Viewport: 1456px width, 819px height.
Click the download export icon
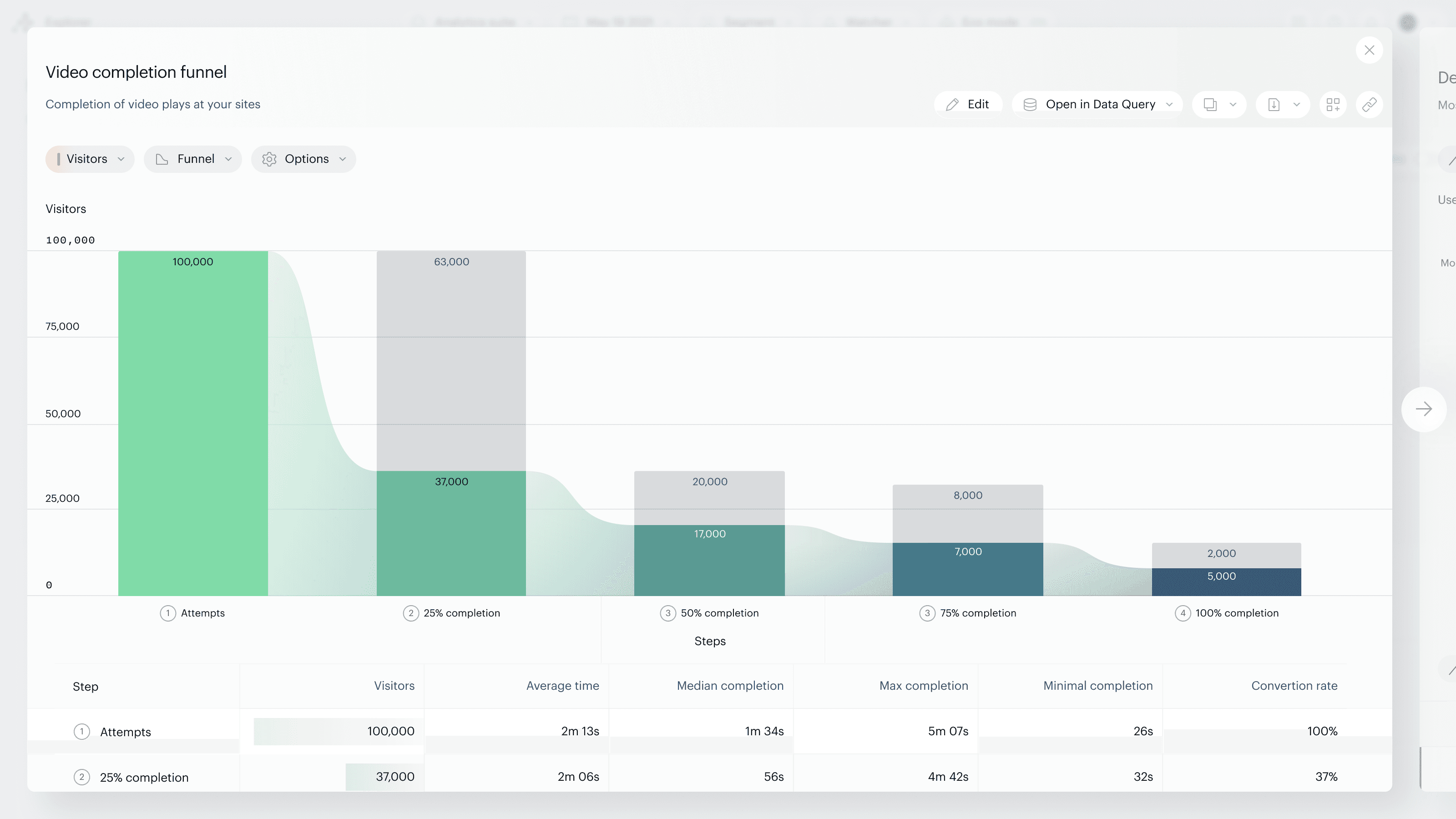coord(1274,105)
